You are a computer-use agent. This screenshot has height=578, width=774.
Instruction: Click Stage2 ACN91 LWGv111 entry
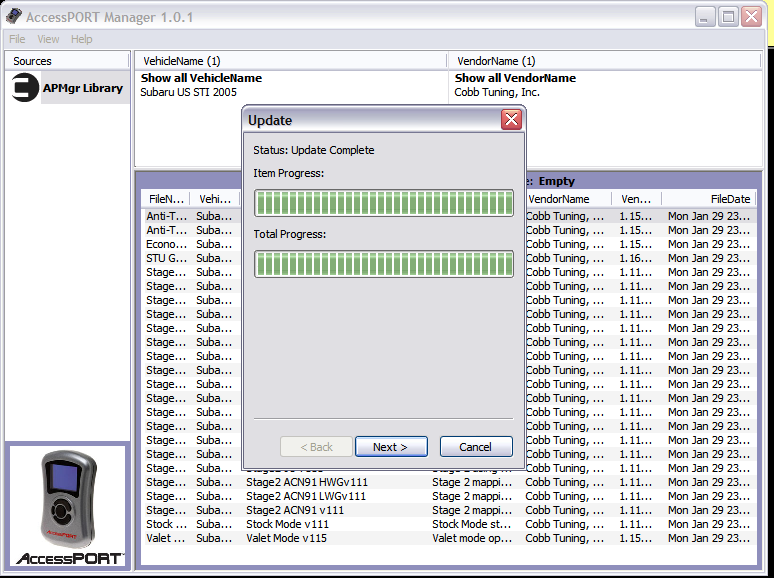(x=306, y=496)
